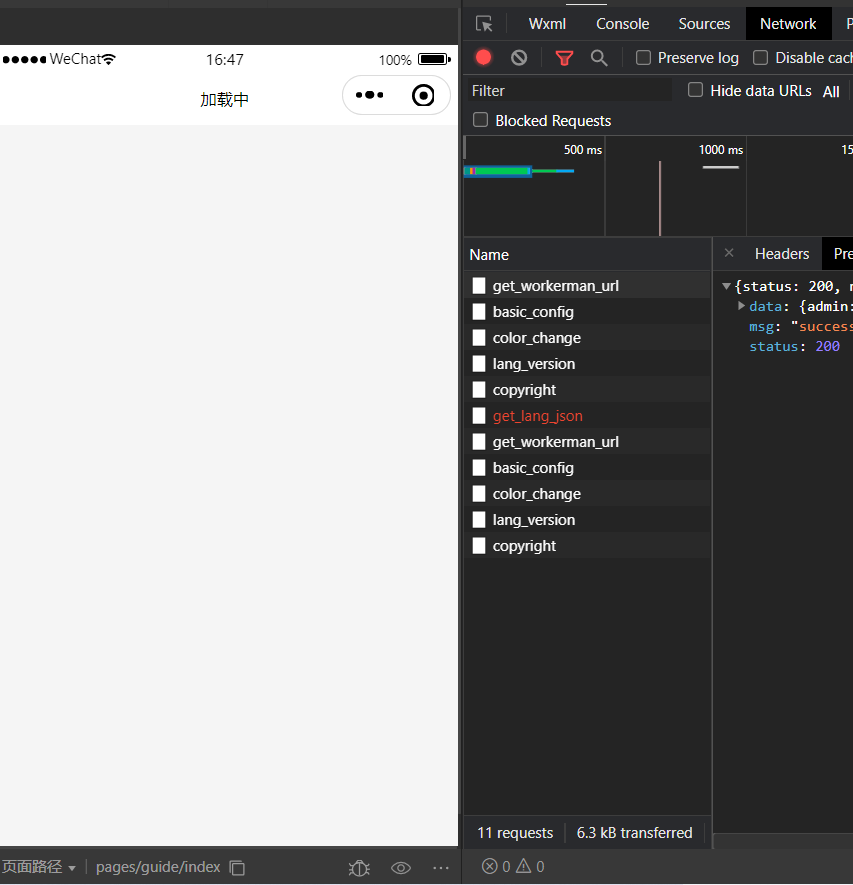
Task: Open the errors count indicator
Action: (x=496, y=866)
